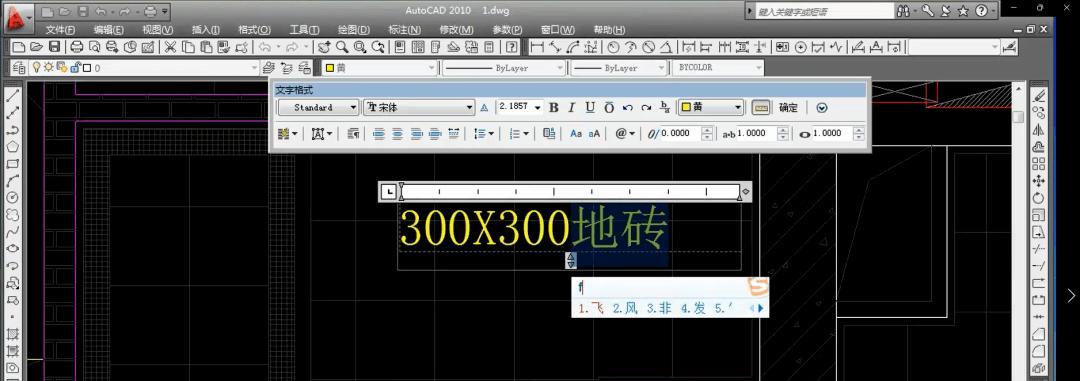
Task: Select the Mirror tool in modify toolbar
Action: click(1039, 130)
